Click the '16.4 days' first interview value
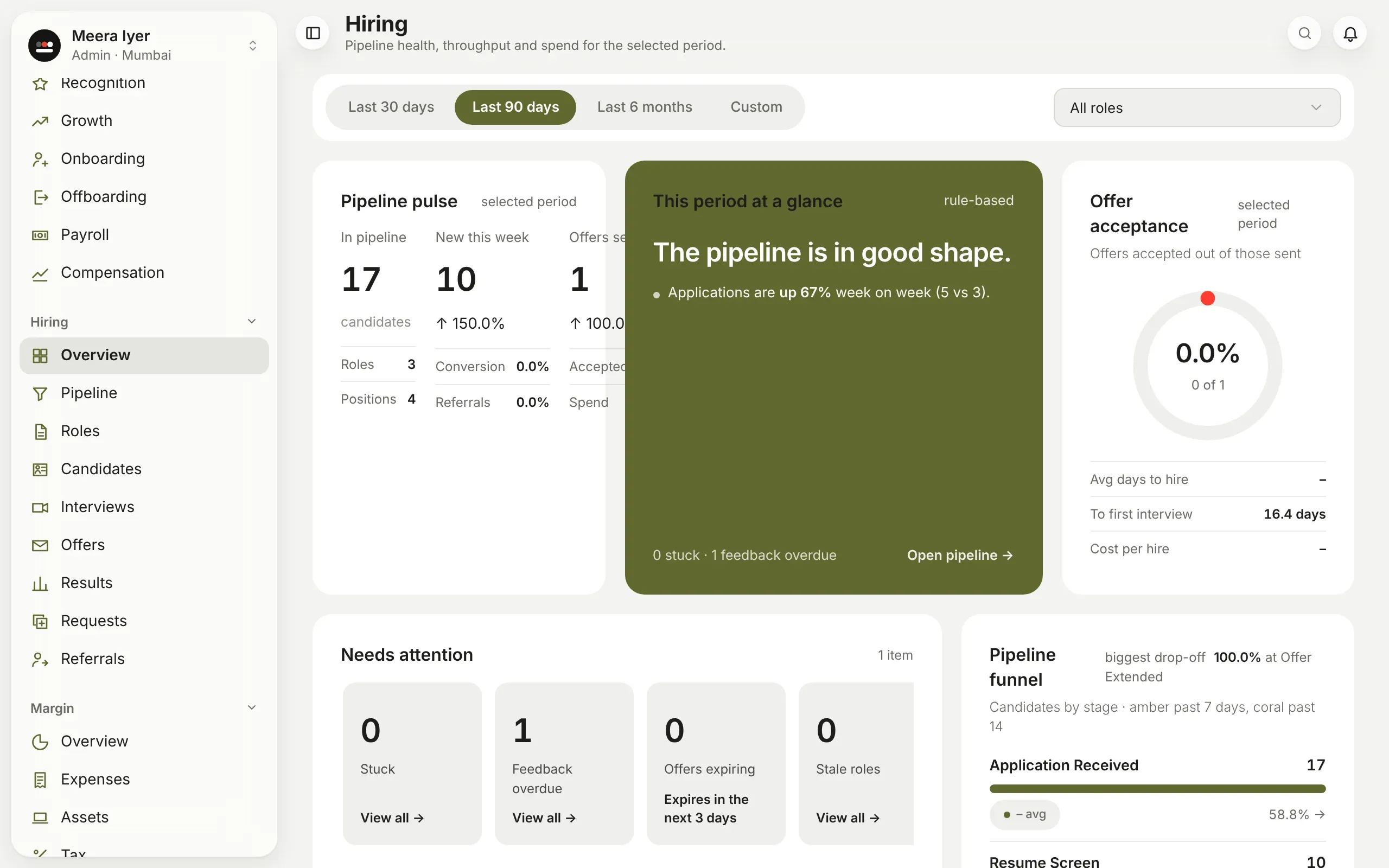 [1294, 514]
